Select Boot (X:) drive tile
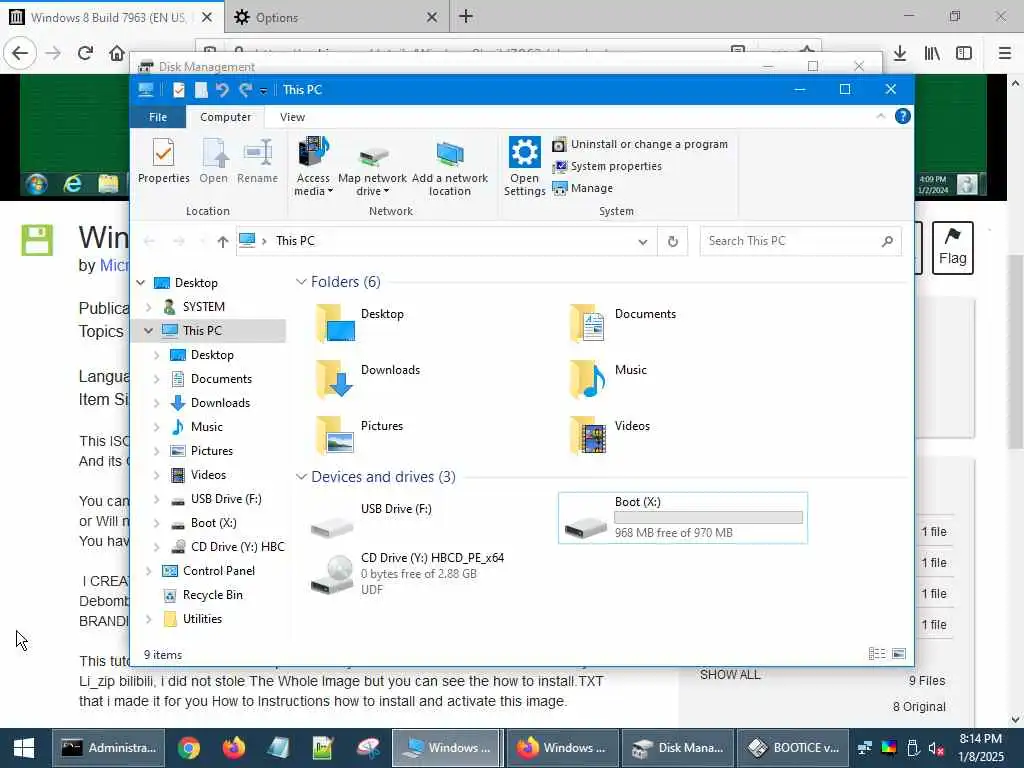Image resolution: width=1024 pixels, height=768 pixels. coord(682,518)
